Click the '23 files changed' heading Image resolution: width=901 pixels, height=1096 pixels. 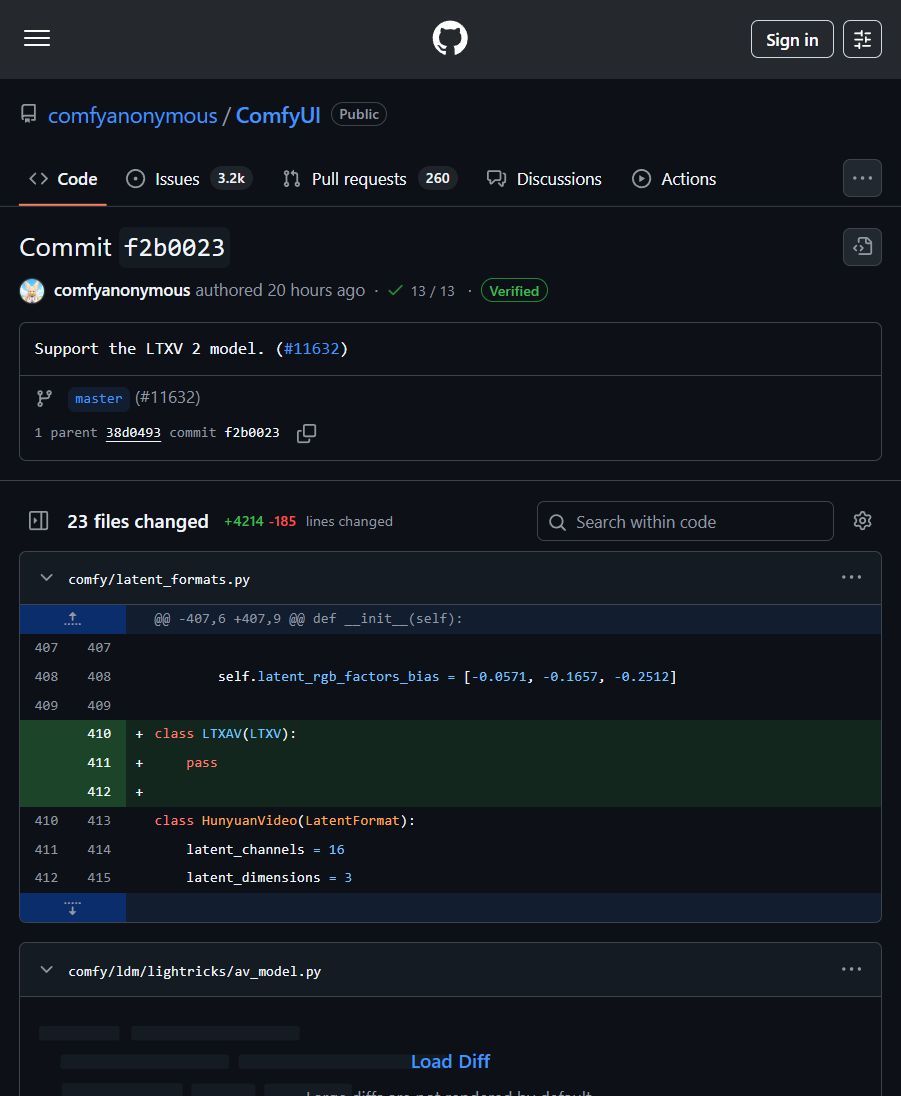tap(138, 521)
